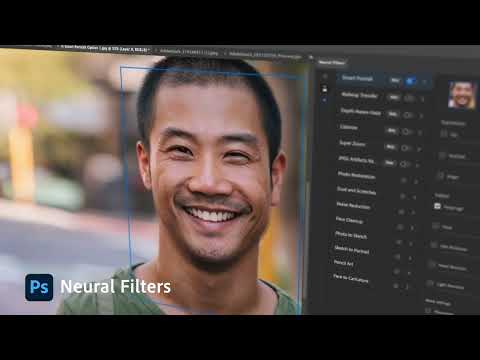Click the Dust and Scratches download icon
Image resolution: width=480 pixels, height=360 pixels.
click(x=403, y=196)
